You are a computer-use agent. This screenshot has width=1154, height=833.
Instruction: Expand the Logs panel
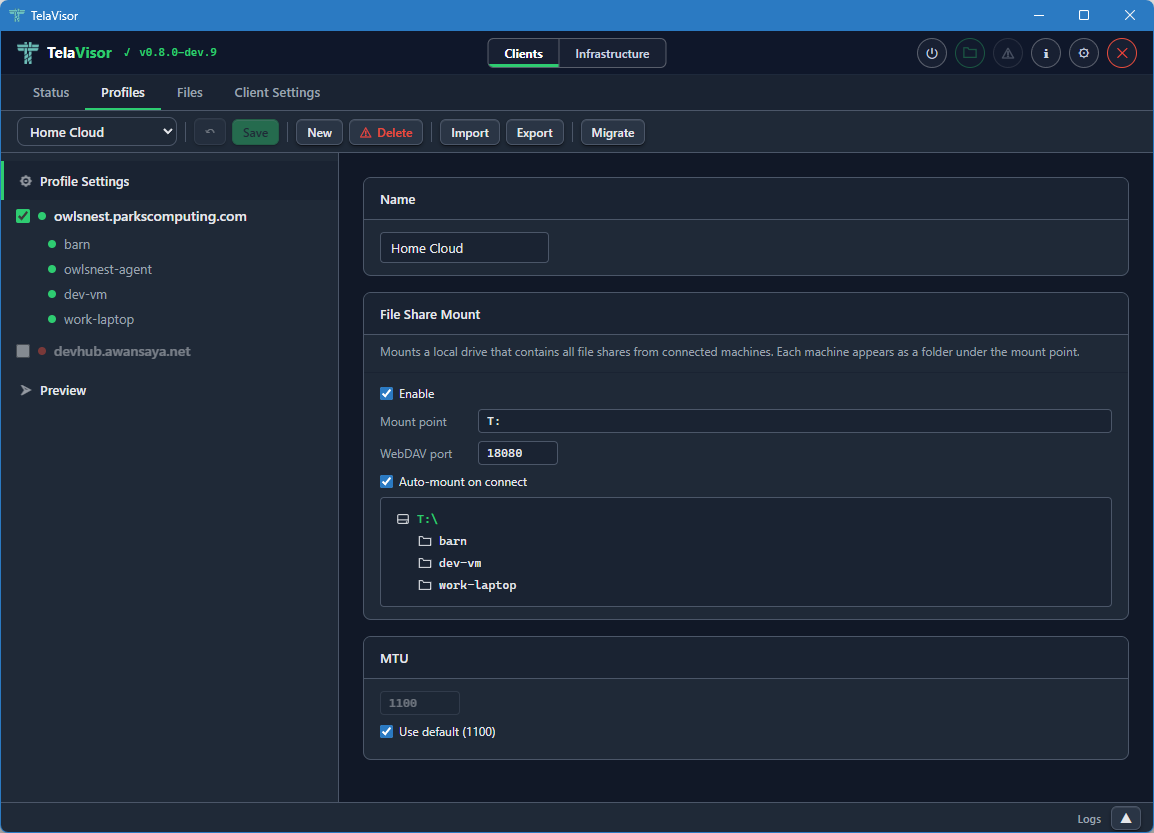pyautogui.click(x=1126, y=818)
